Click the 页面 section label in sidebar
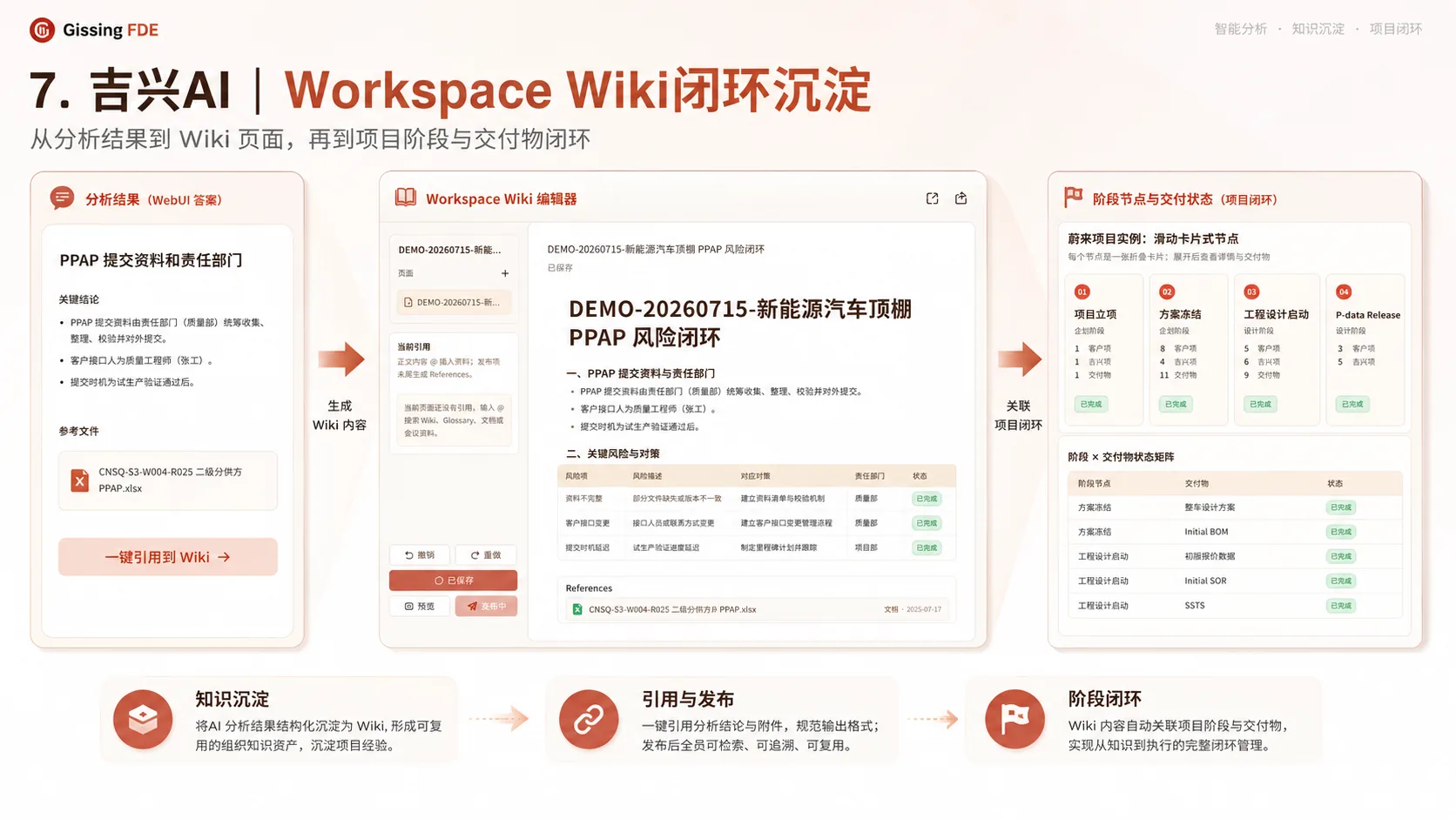1456x819 pixels. point(406,273)
